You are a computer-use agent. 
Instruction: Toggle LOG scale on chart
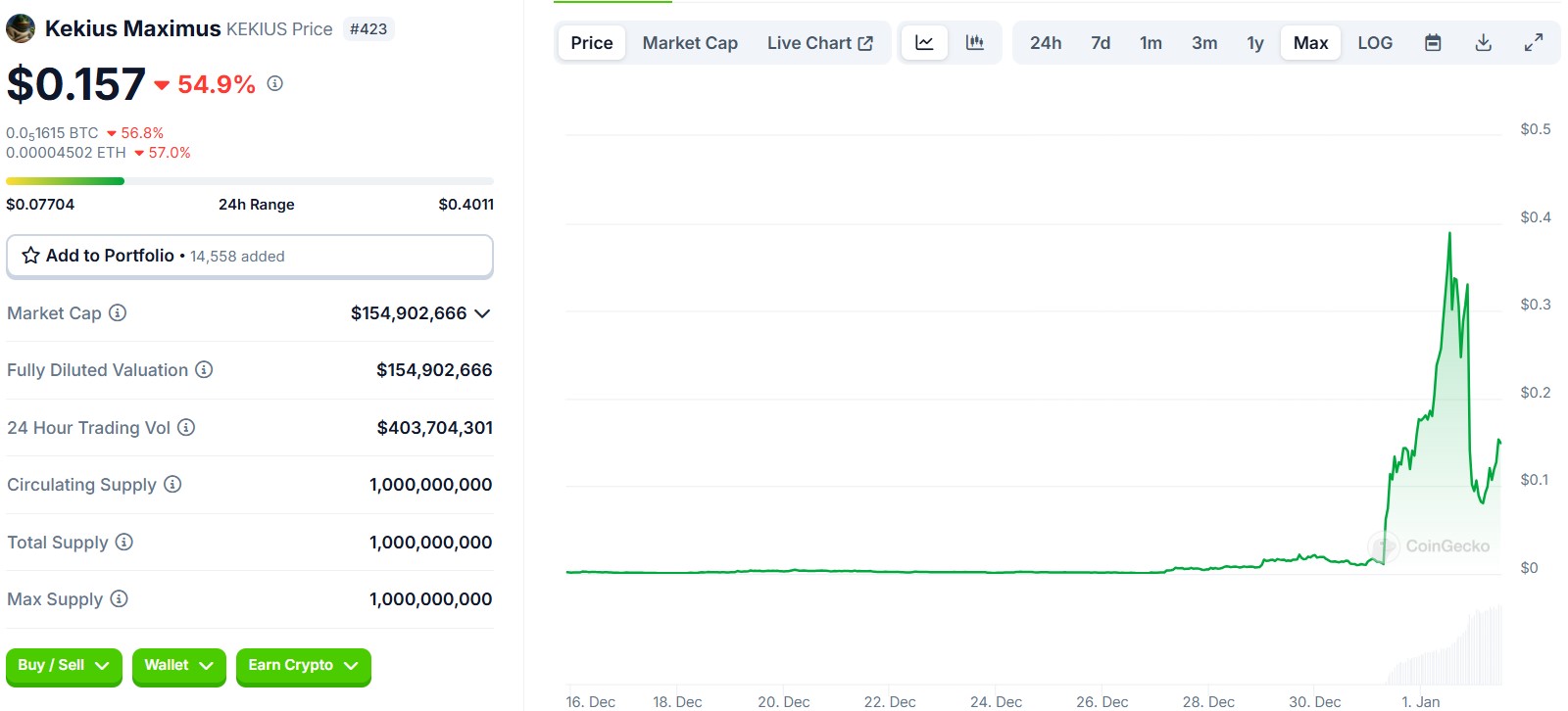[x=1375, y=43]
